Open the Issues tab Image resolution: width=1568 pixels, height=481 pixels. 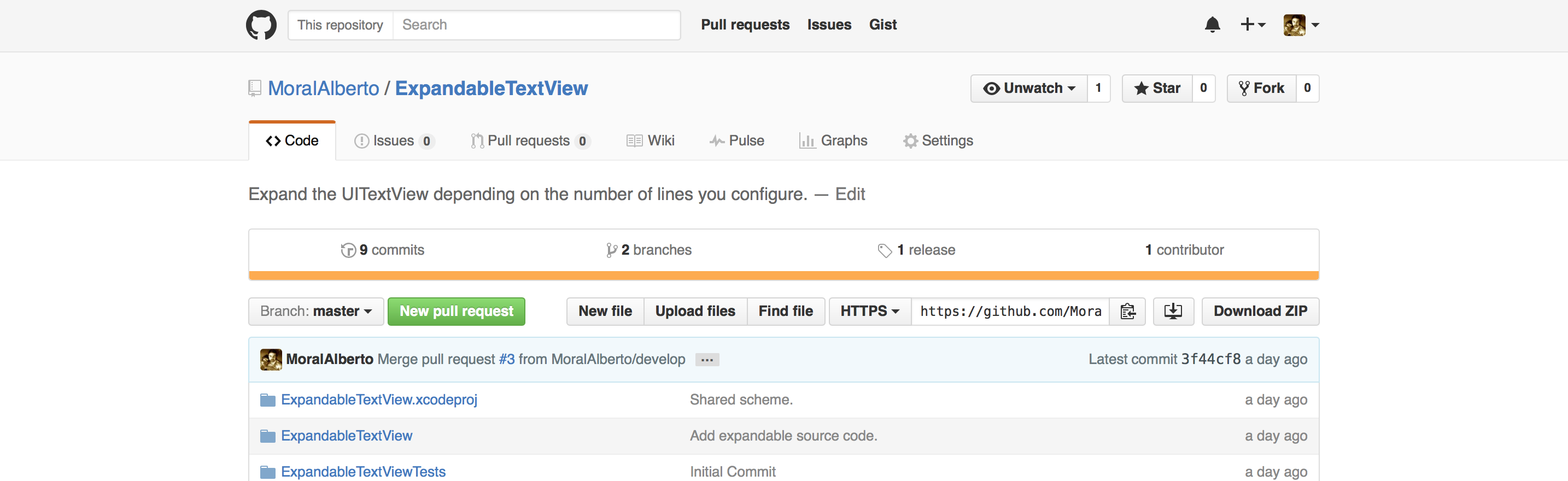(x=394, y=141)
